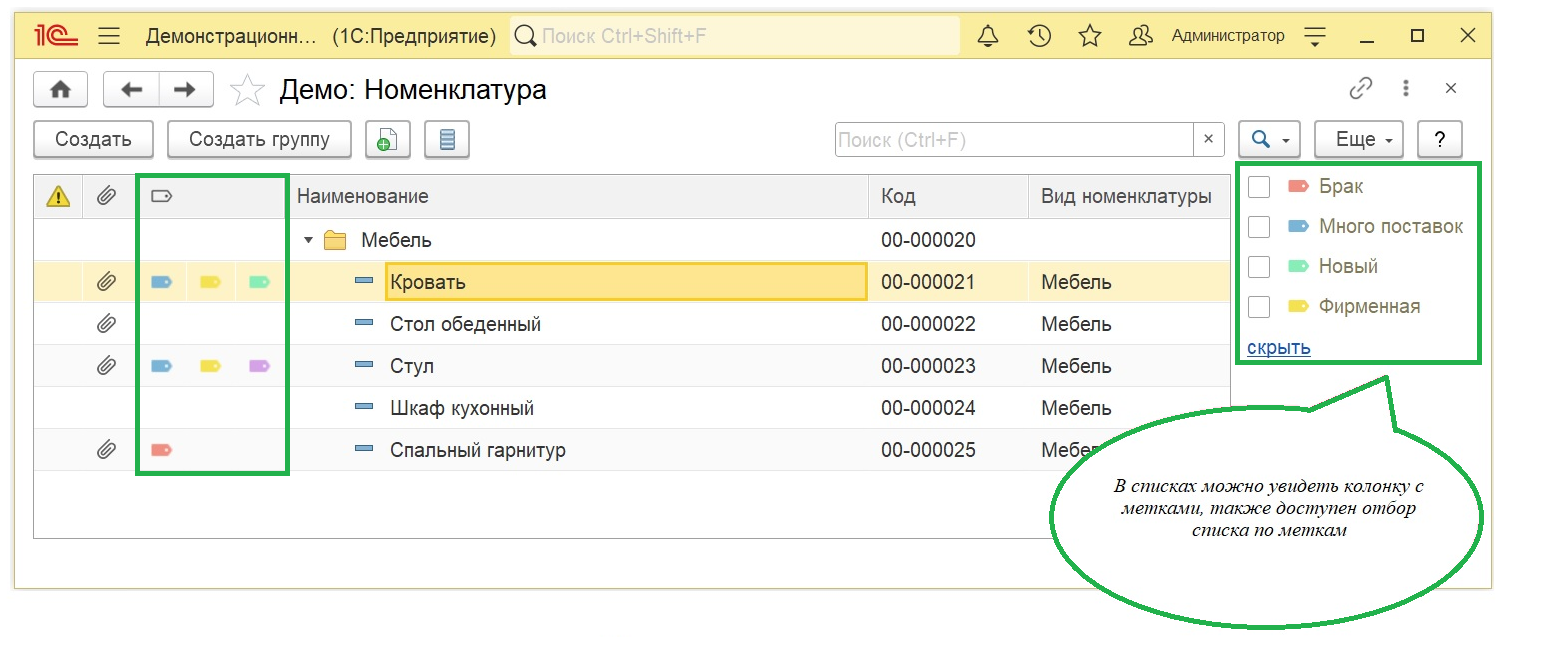This screenshot has width=1544, height=656.
Task: Open the Еще dropdown menu
Action: pos(1358,140)
